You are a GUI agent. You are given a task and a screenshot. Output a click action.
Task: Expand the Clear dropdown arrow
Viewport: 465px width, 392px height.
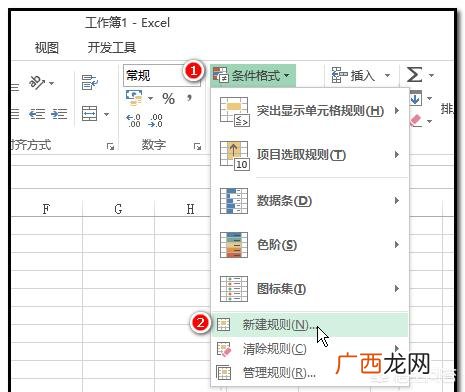tap(429, 121)
